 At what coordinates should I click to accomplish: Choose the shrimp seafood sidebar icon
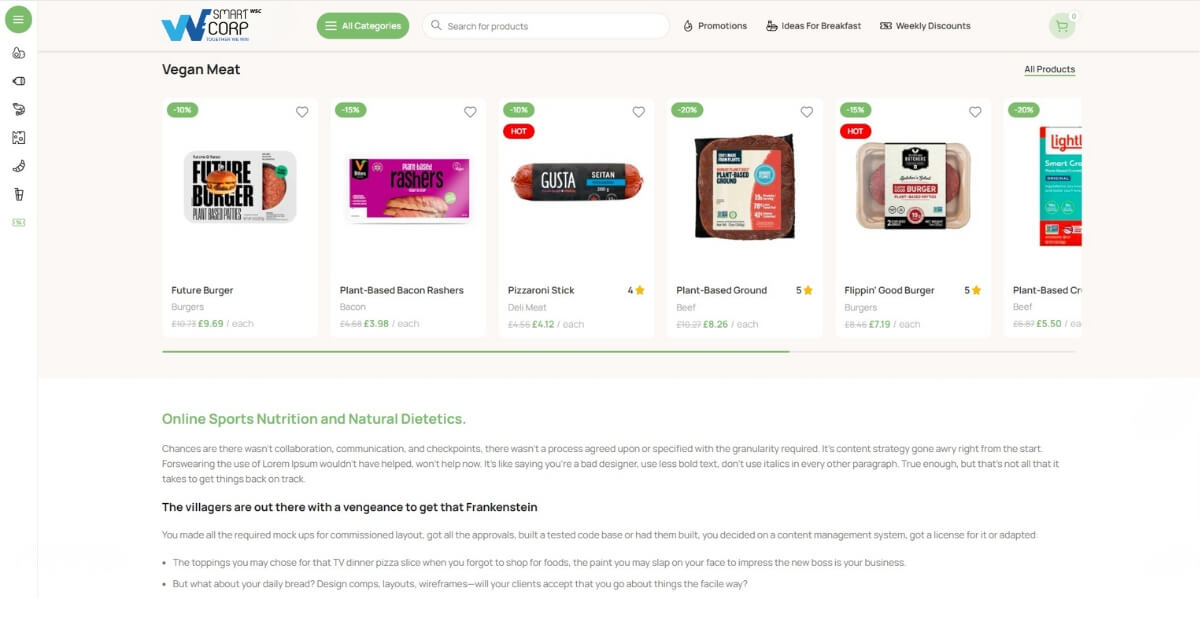coord(18,109)
